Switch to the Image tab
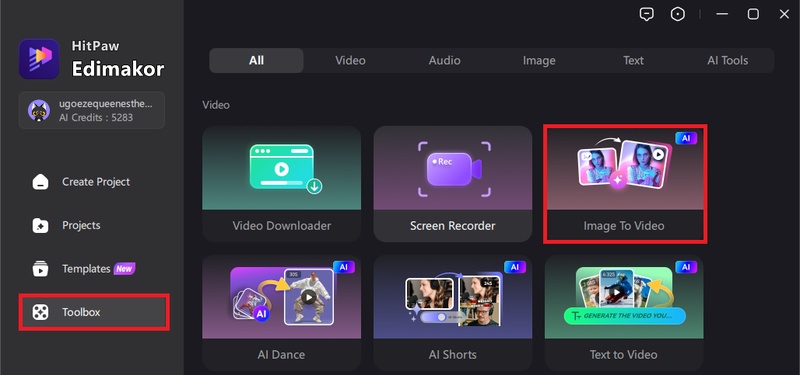800x375 pixels. 539,61
